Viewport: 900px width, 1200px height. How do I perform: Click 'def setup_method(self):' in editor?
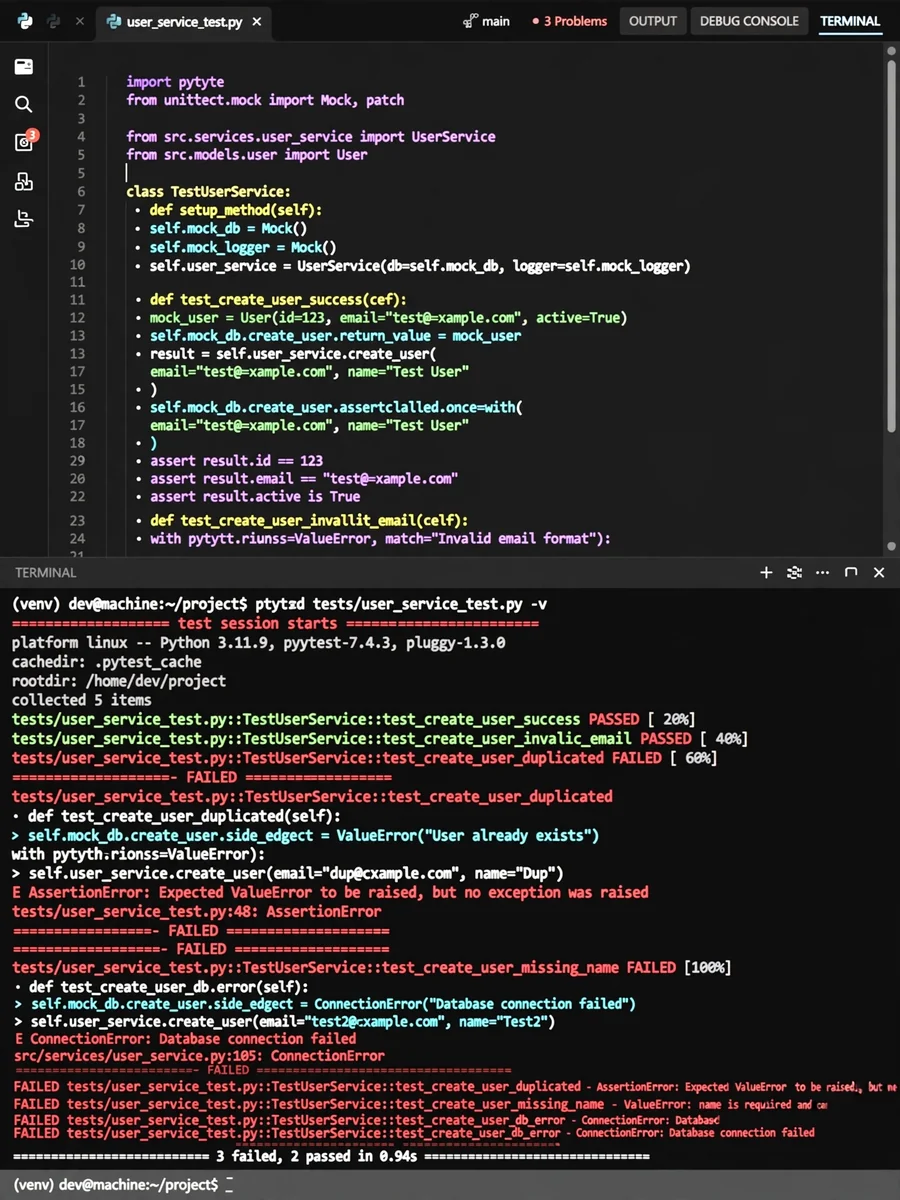(236, 210)
